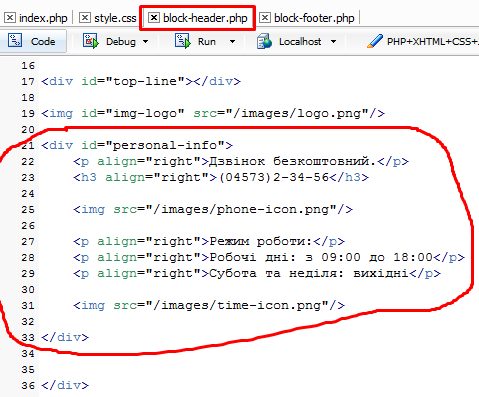
Task: Close the block-footer.php tab via X icon
Action: point(265,17)
